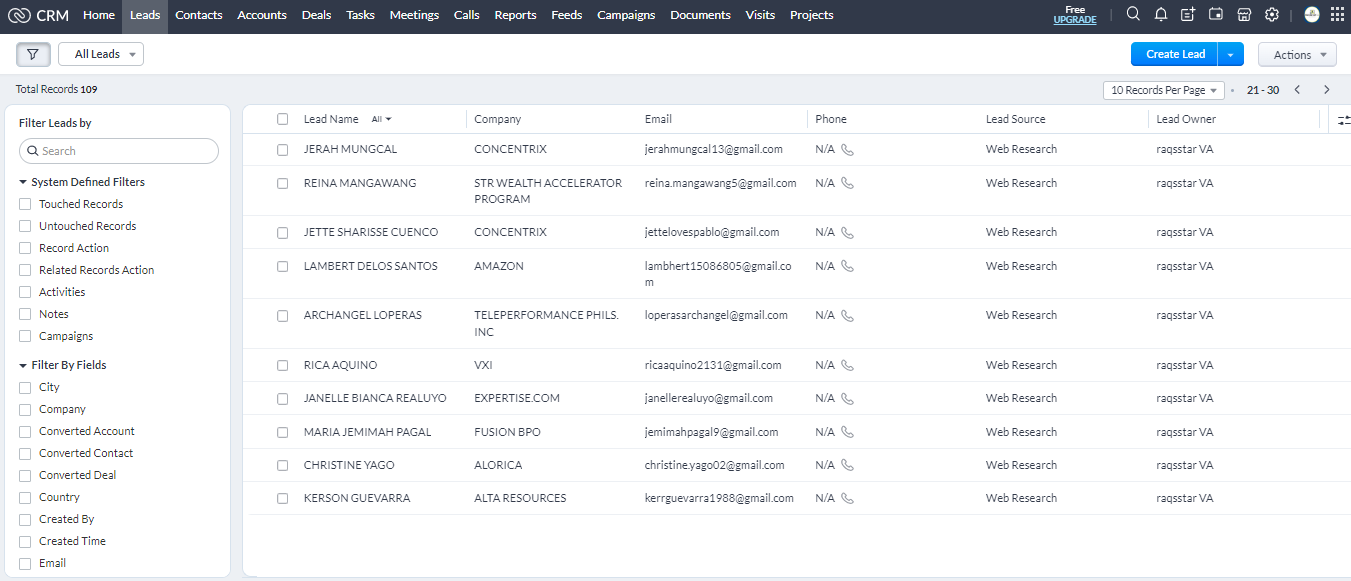
Task: Click phone icon for RICA AQUINO
Action: click(847, 366)
